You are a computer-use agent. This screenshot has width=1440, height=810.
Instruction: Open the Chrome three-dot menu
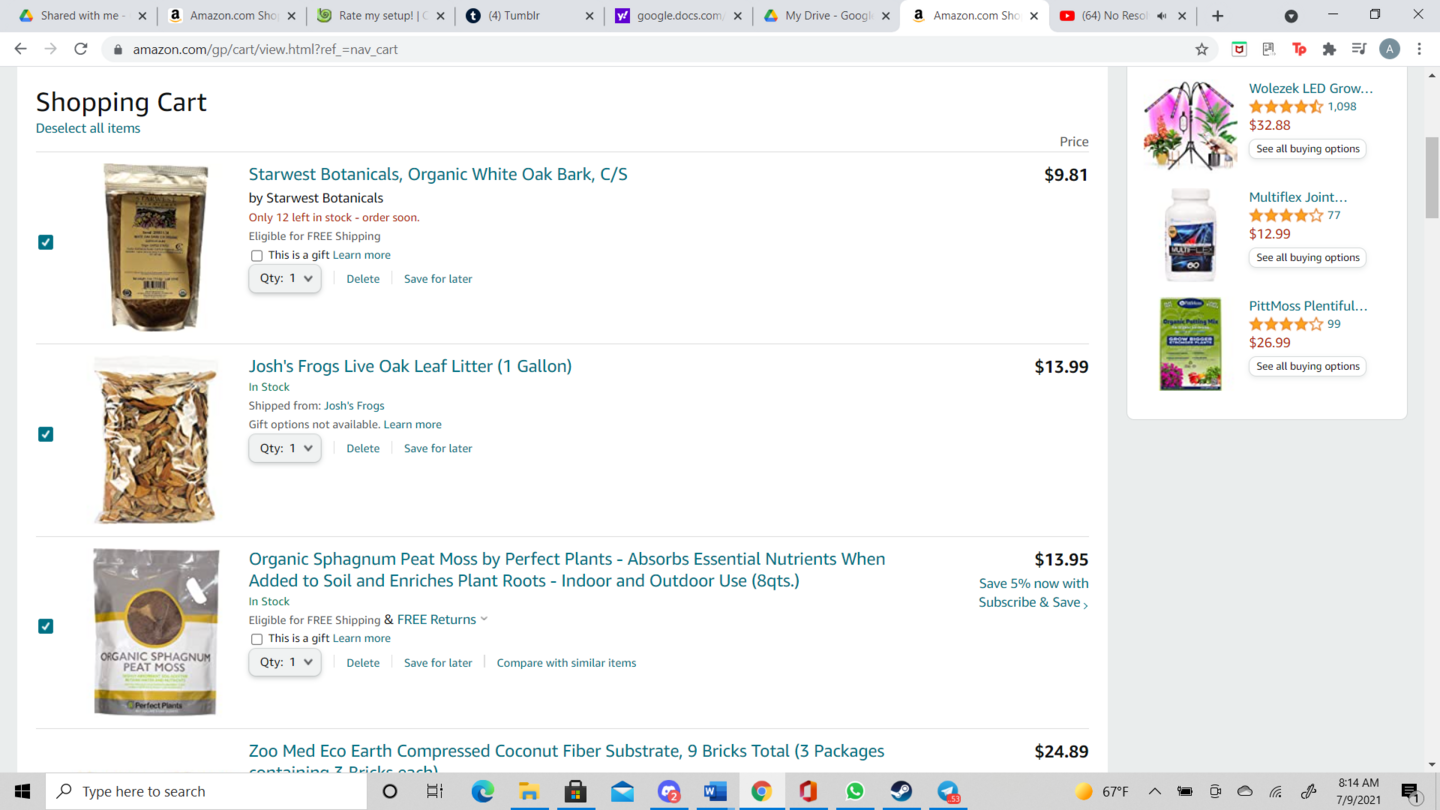tap(1419, 49)
